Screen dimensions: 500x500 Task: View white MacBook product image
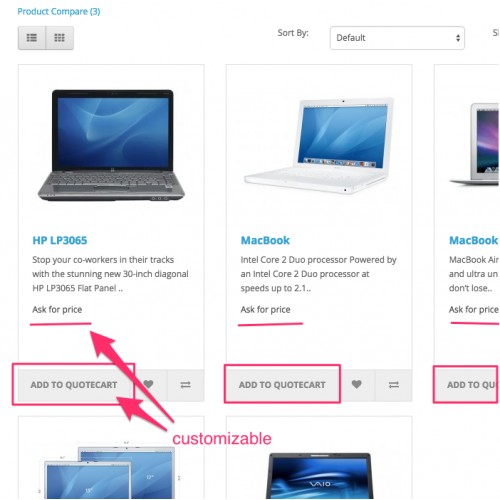point(319,145)
